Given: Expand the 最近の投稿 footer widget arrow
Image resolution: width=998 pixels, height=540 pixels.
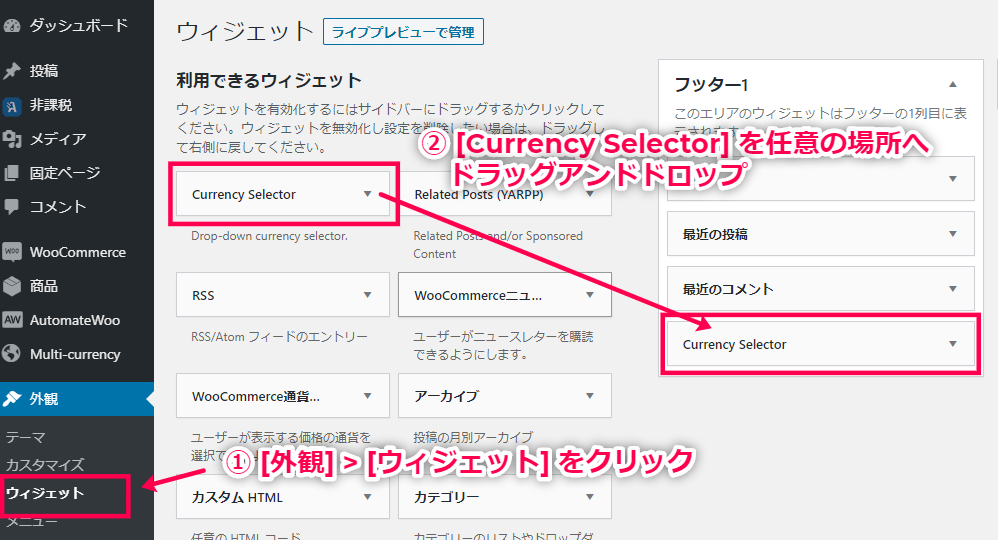Looking at the screenshot, I should [953, 234].
